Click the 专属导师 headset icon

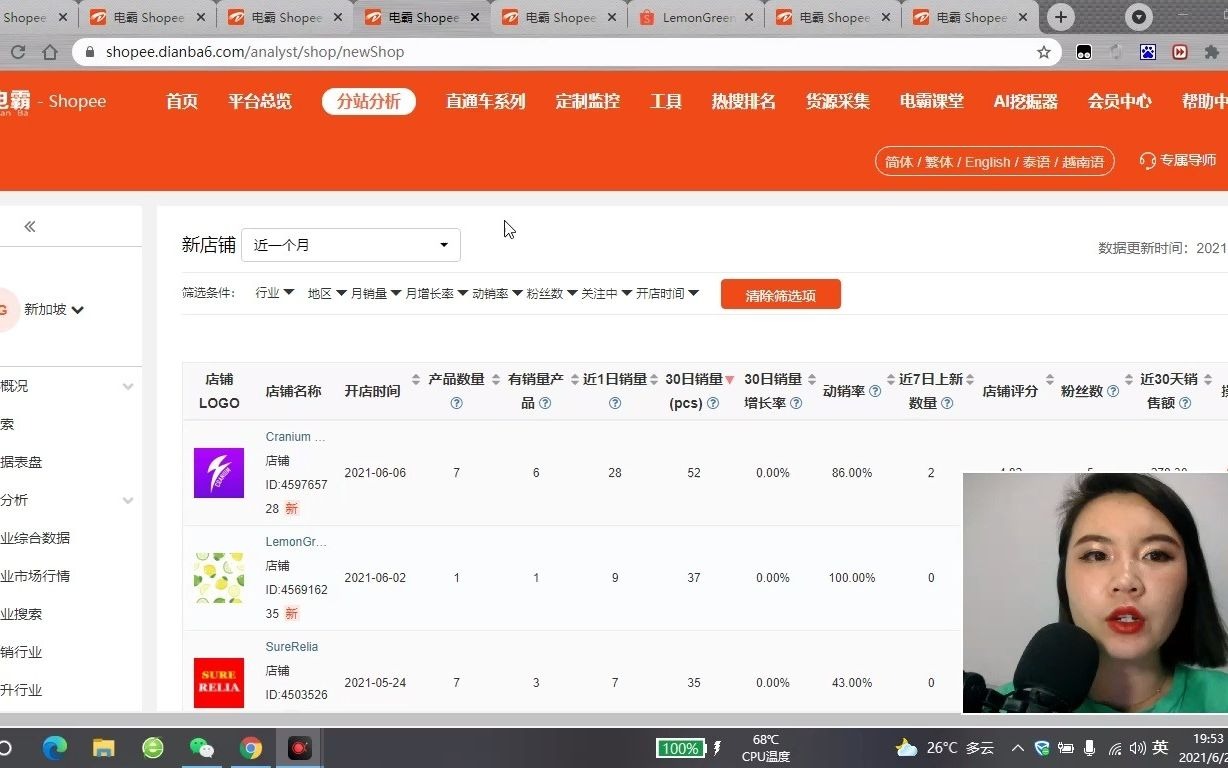point(1147,161)
